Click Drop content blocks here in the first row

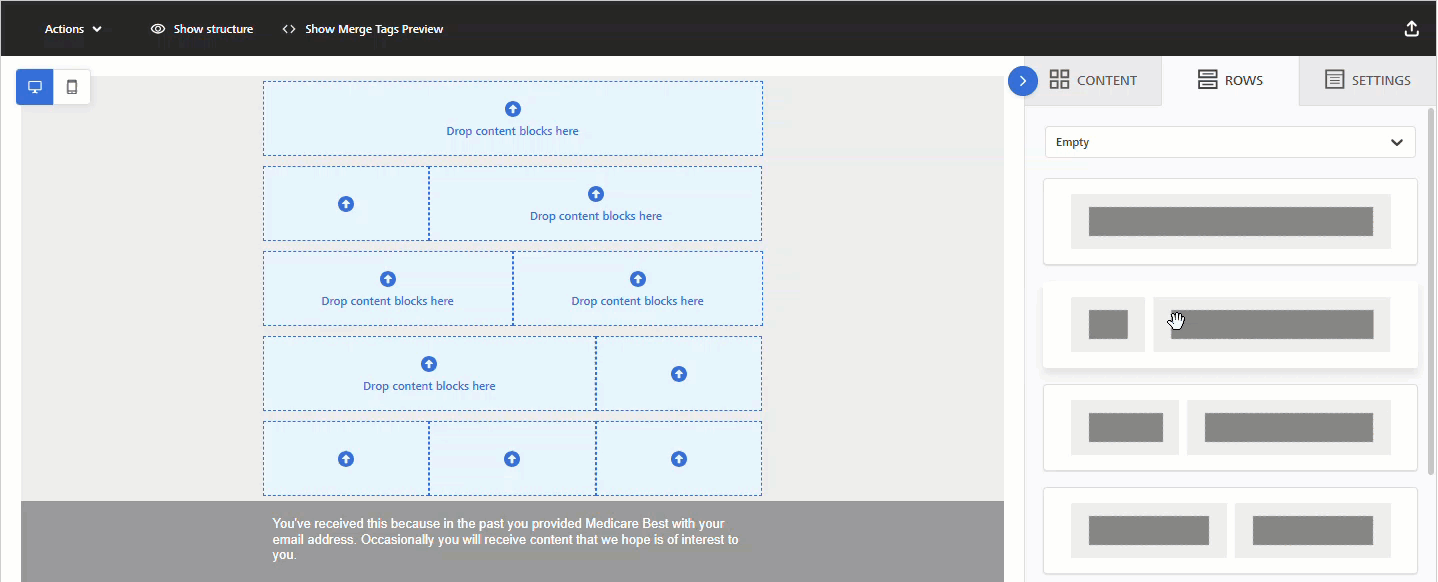click(512, 130)
